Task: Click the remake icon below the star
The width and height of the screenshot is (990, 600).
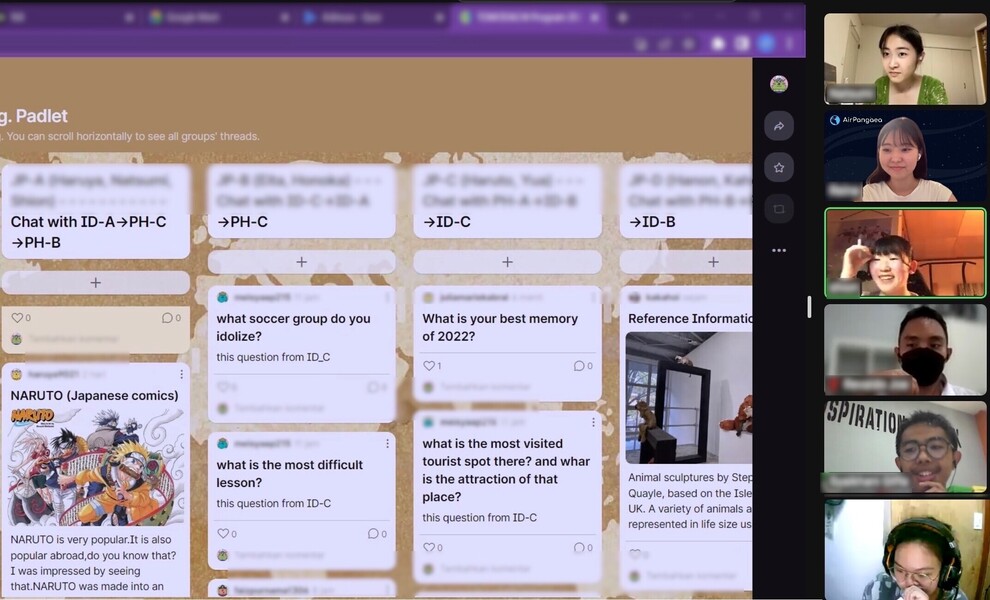Action: tap(778, 209)
